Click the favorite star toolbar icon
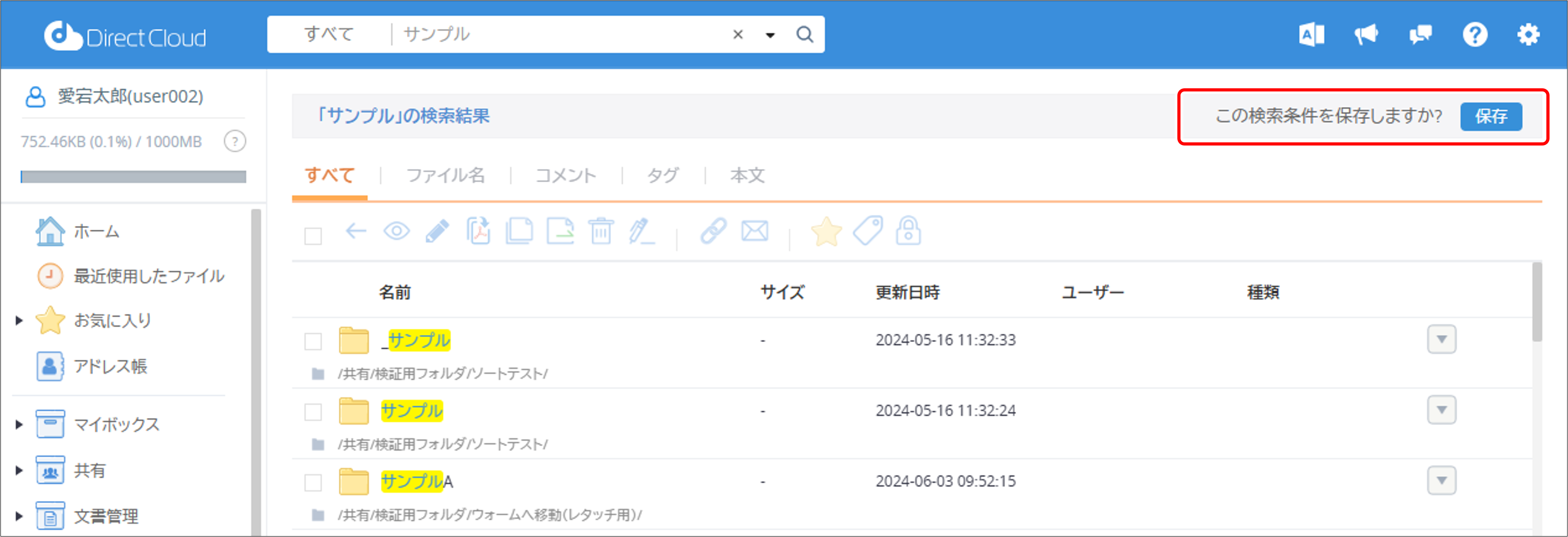 click(826, 232)
